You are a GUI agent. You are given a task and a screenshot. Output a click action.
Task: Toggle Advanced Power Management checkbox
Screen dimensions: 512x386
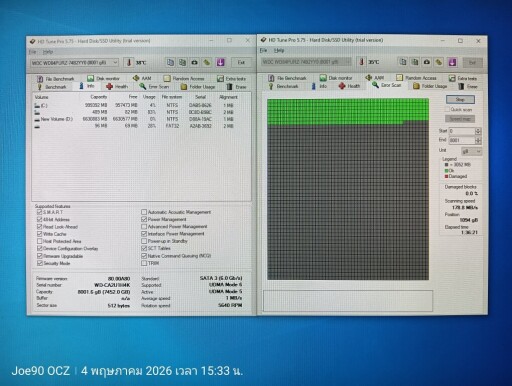(x=144, y=227)
